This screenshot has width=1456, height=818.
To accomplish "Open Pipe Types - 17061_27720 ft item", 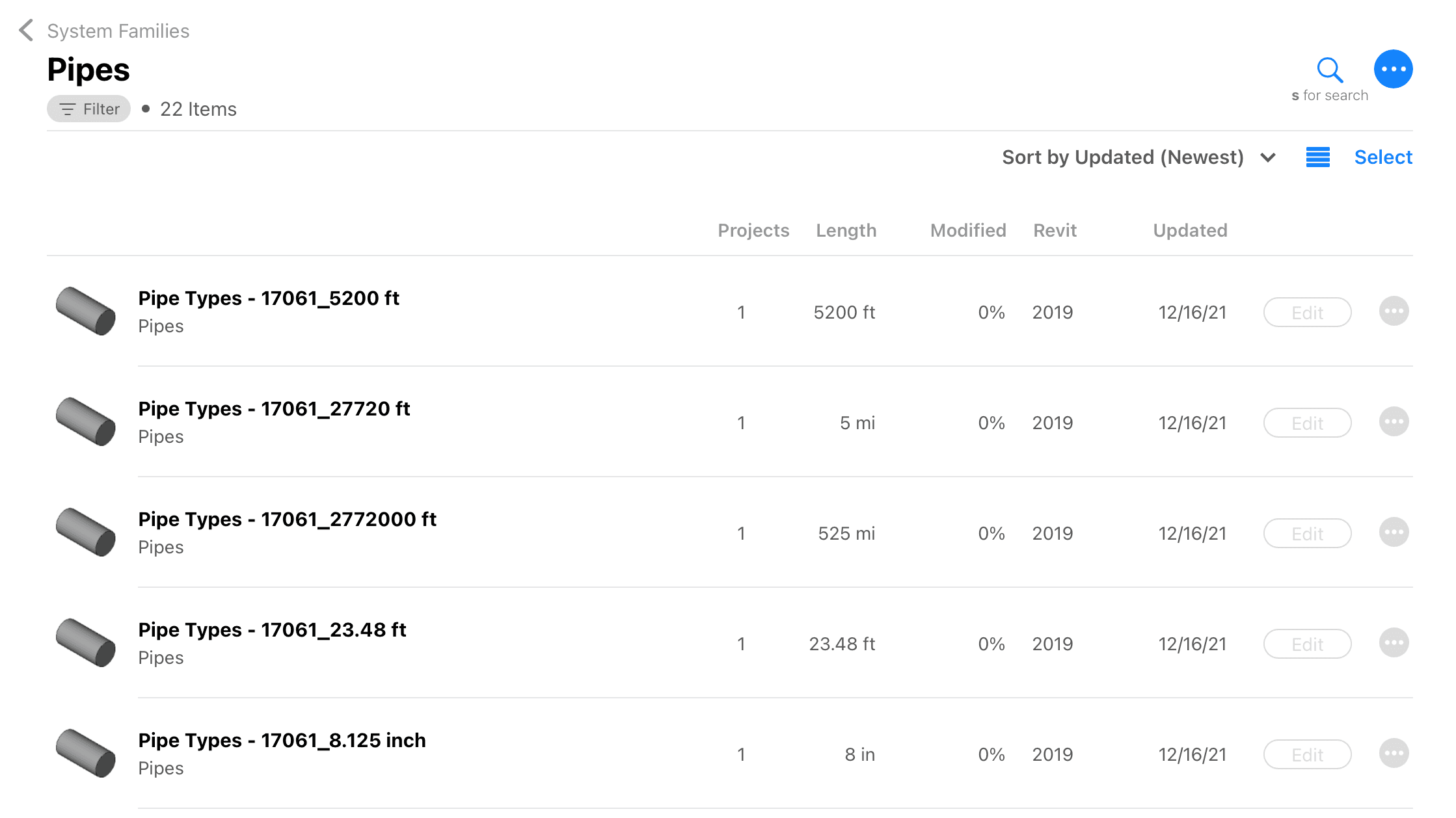I will pyautogui.click(x=274, y=409).
